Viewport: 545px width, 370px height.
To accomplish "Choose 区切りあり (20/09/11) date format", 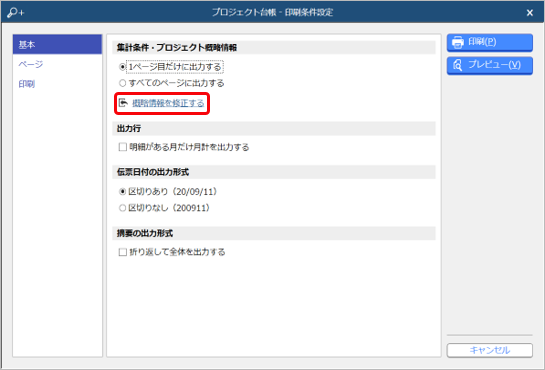I will coord(122,191).
